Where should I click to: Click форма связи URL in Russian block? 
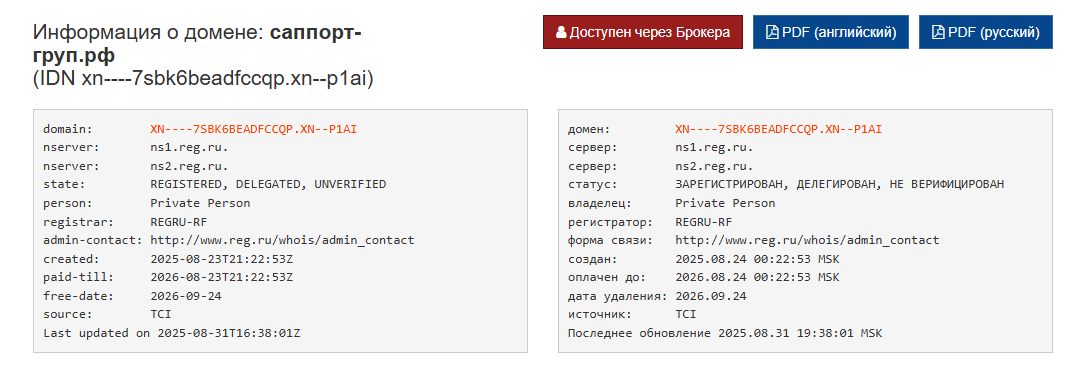[x=806, y=241]
